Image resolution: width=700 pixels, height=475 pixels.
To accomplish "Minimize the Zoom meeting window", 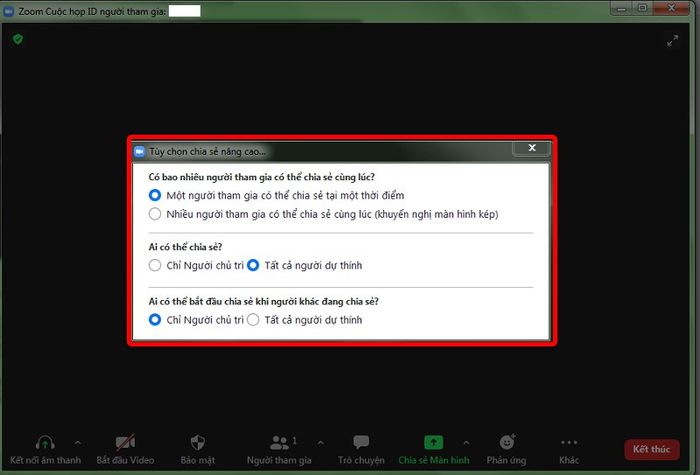I will (621, 8).
